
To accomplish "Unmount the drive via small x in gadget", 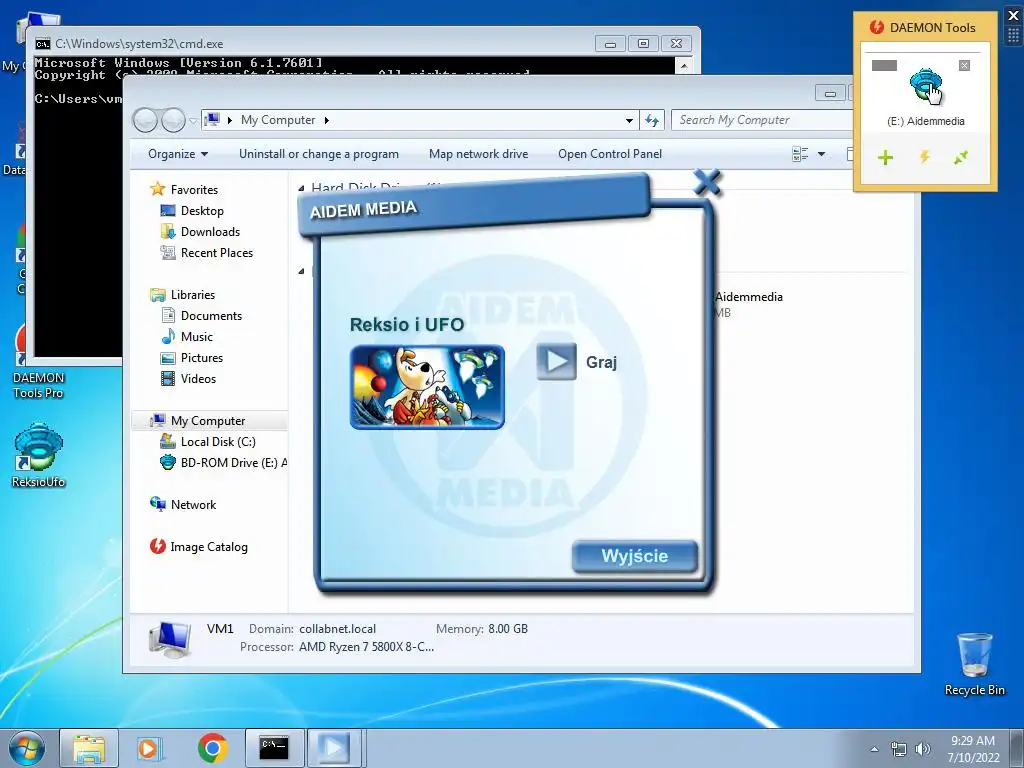I will [x=964, y=65].
